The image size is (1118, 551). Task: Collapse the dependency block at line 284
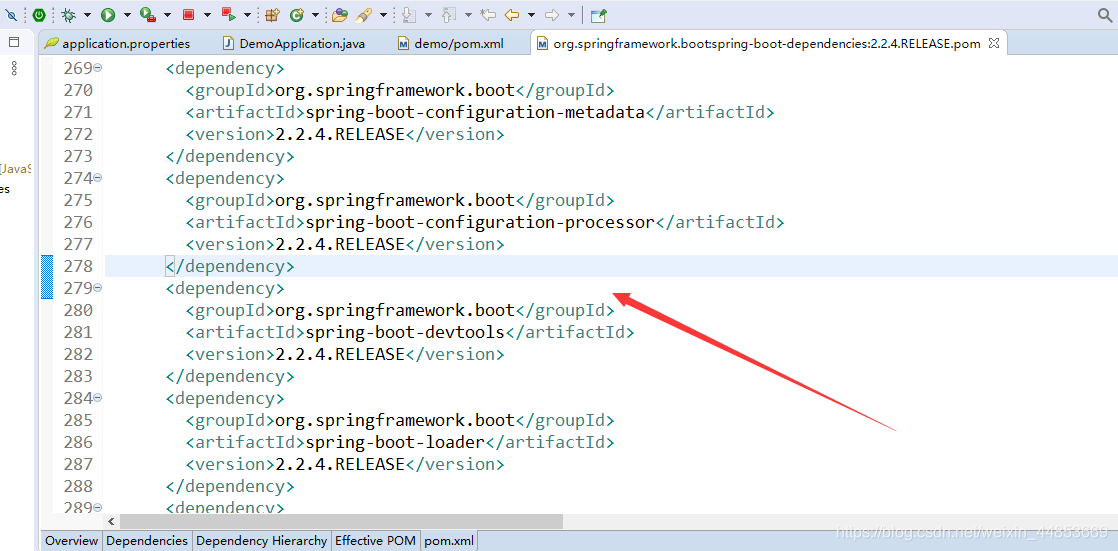98,397
